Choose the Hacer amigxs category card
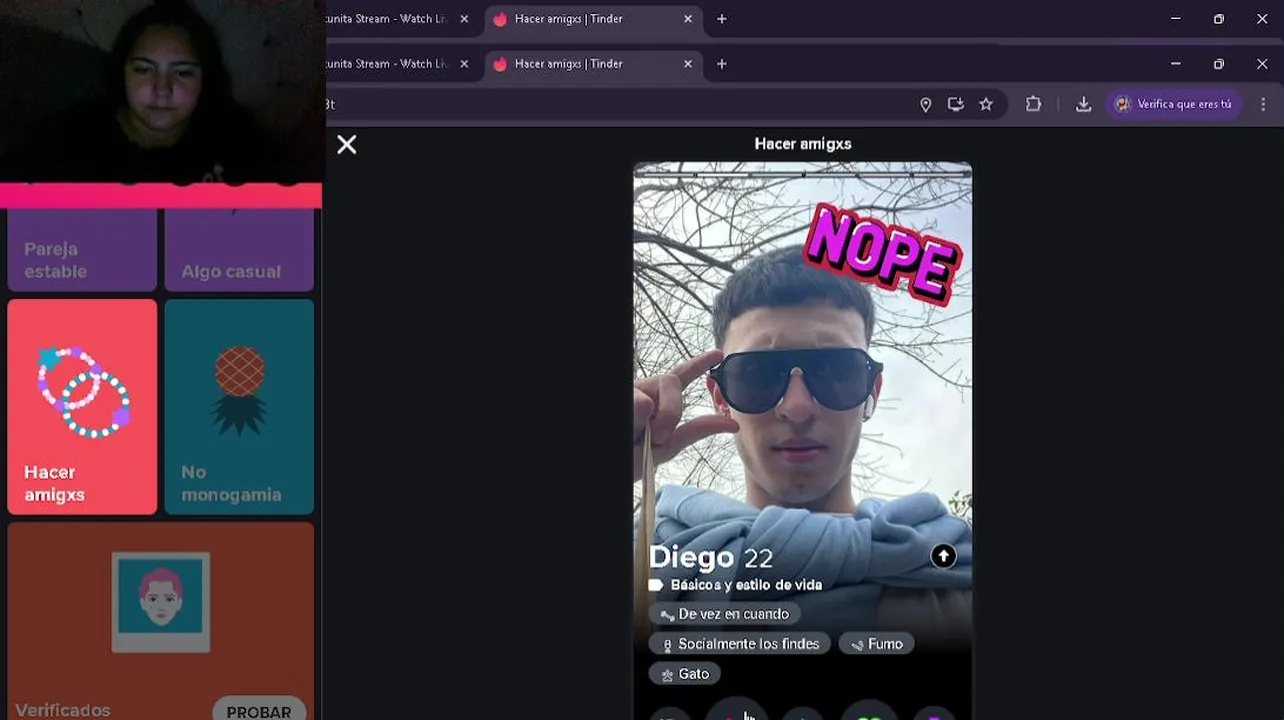The width and height of the screenshot is (1284, 720). point(82,407)
